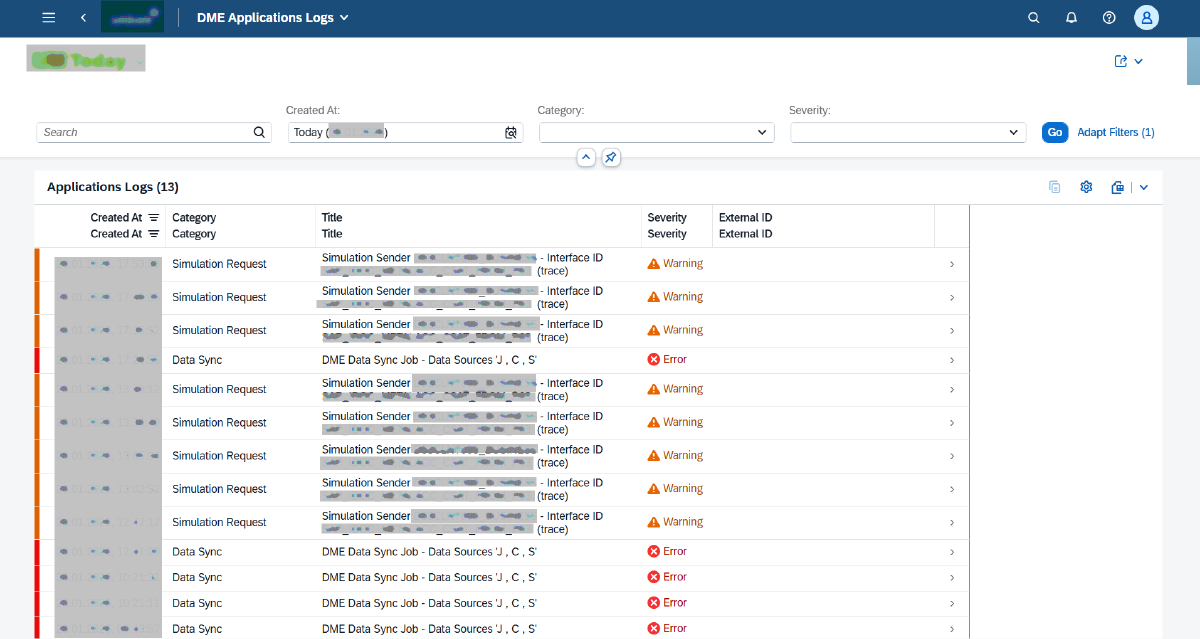
Task: Open the shell bar search icon
Action: [1034, 18]
